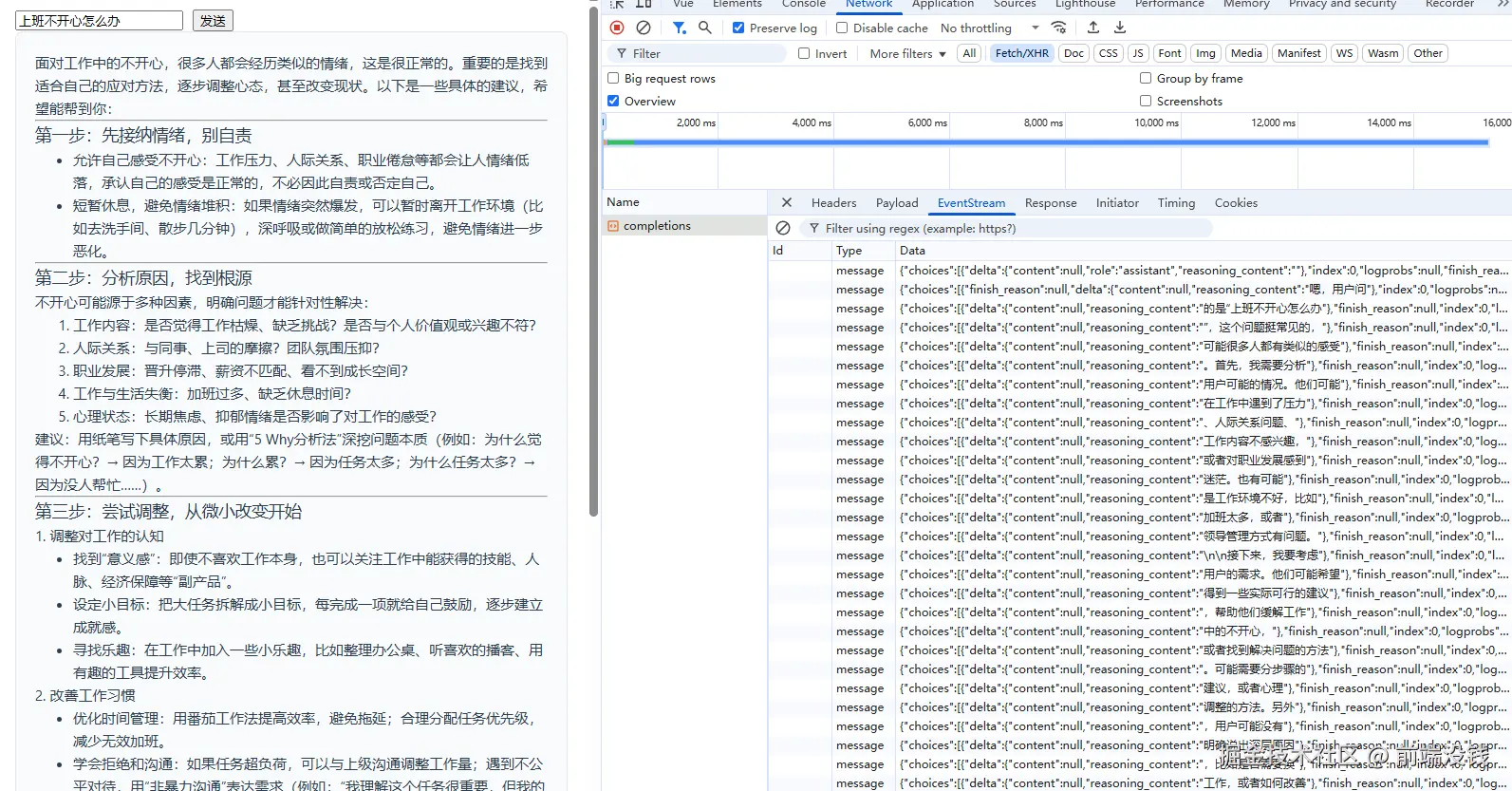Clear EventStream messages icon

[x=783, y=228]
